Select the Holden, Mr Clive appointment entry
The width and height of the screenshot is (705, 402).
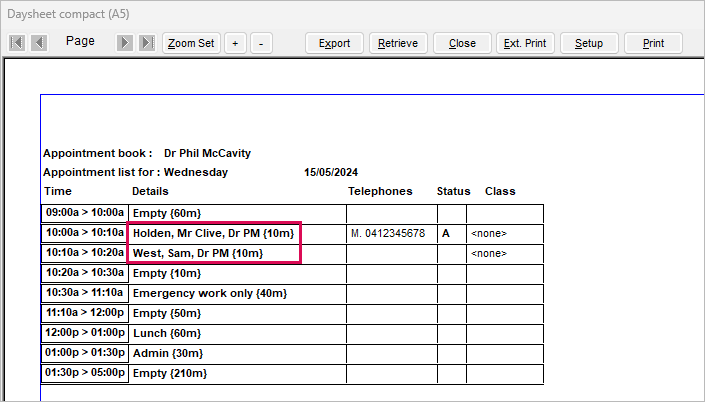pos(214,233)
